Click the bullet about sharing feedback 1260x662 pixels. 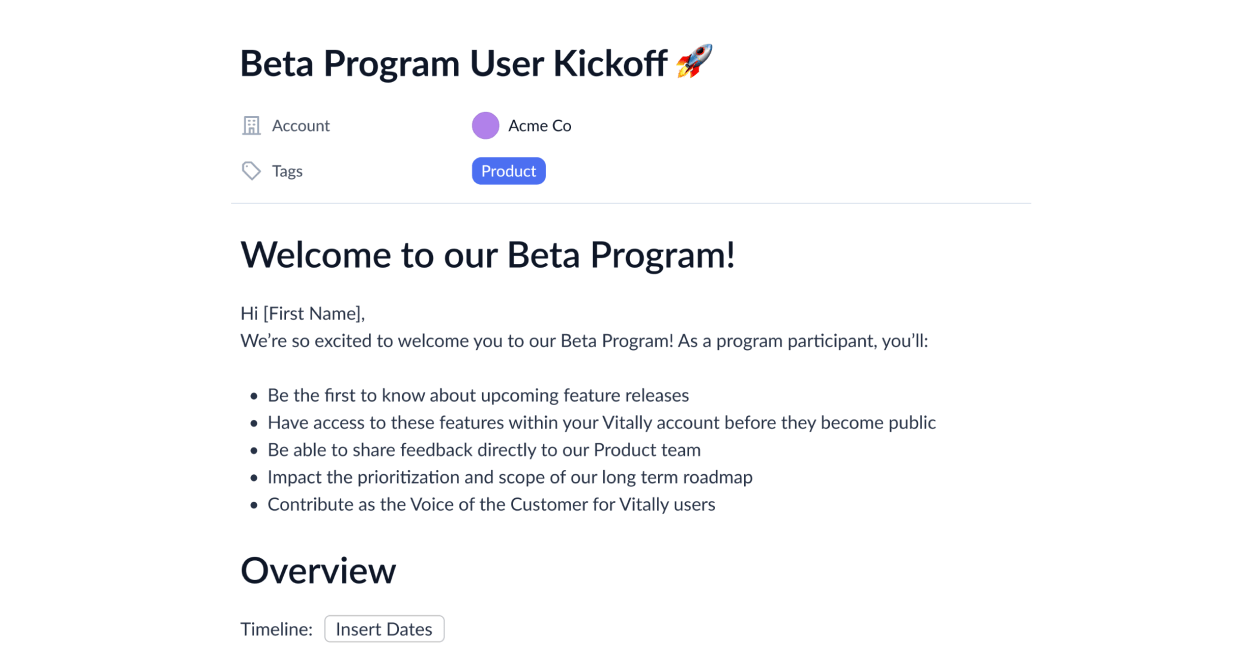pyautogui.click(x=484, y=450)
